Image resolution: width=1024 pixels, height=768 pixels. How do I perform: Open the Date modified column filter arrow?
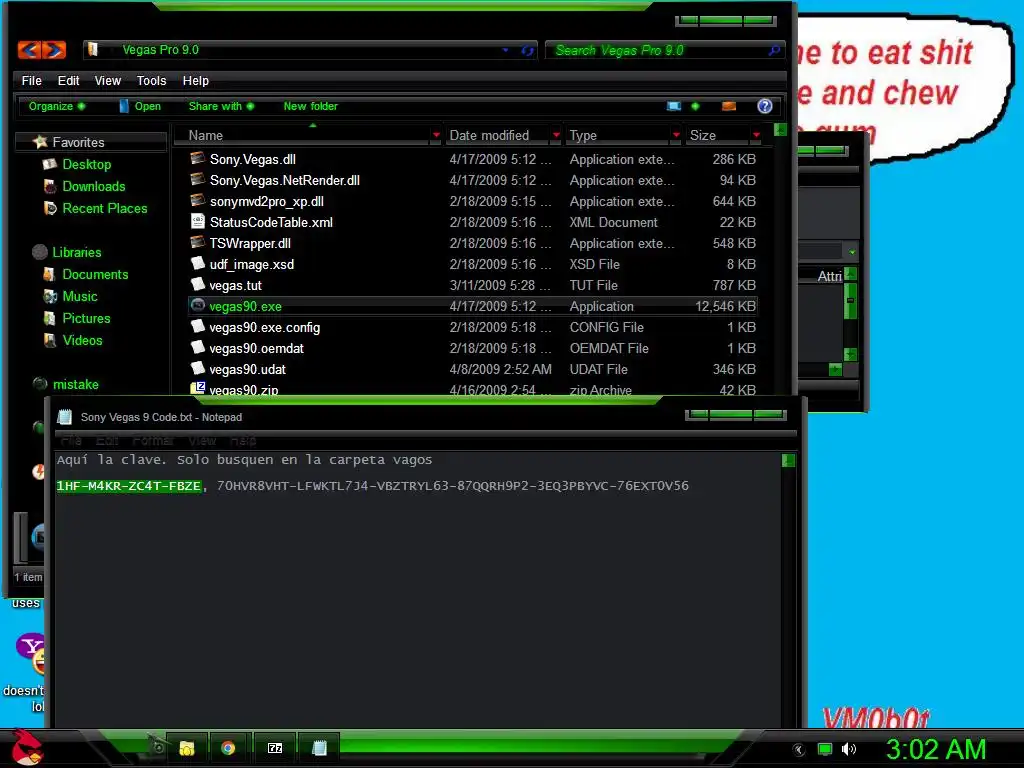pyautogui.click(x=556, y=135)
